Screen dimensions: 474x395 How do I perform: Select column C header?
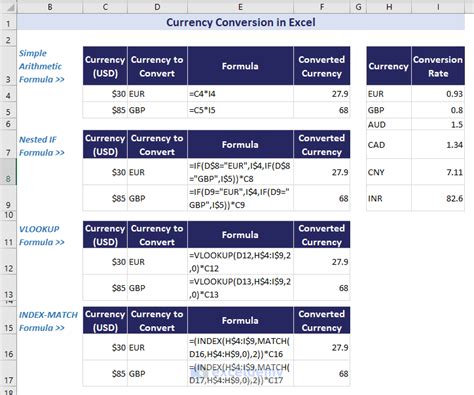[x=105, y=7]
